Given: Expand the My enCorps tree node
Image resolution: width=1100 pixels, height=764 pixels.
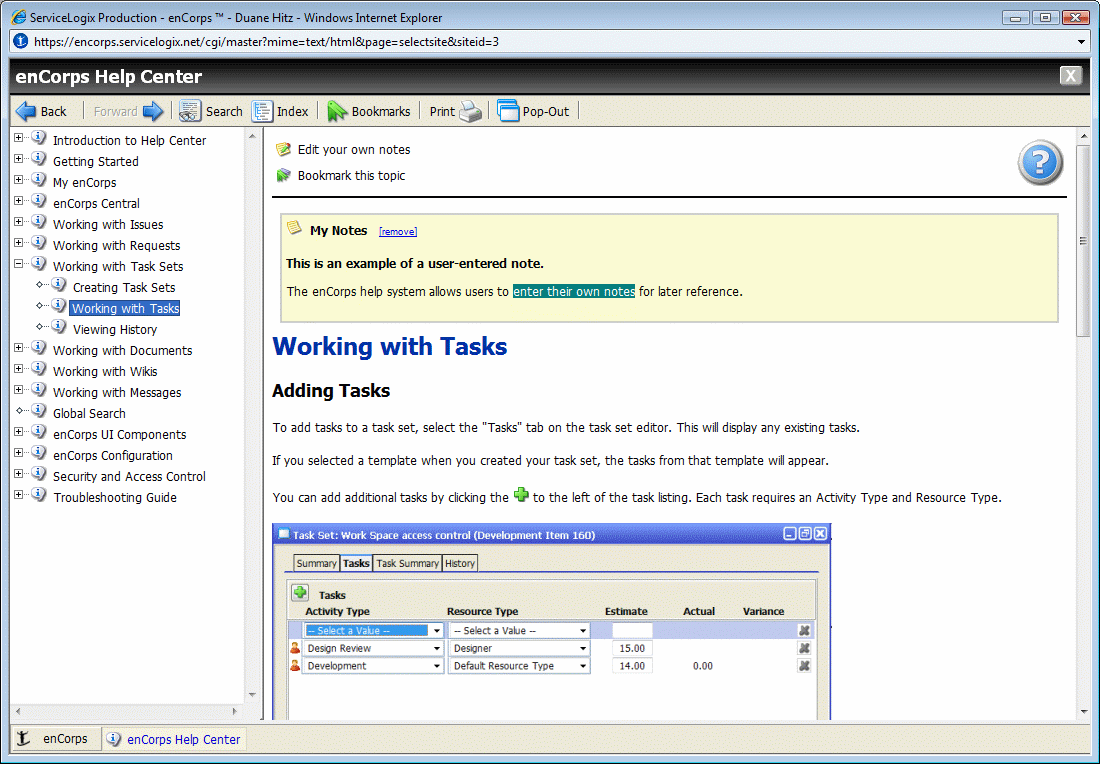Looking at the screenshot, I should (19, 180).
